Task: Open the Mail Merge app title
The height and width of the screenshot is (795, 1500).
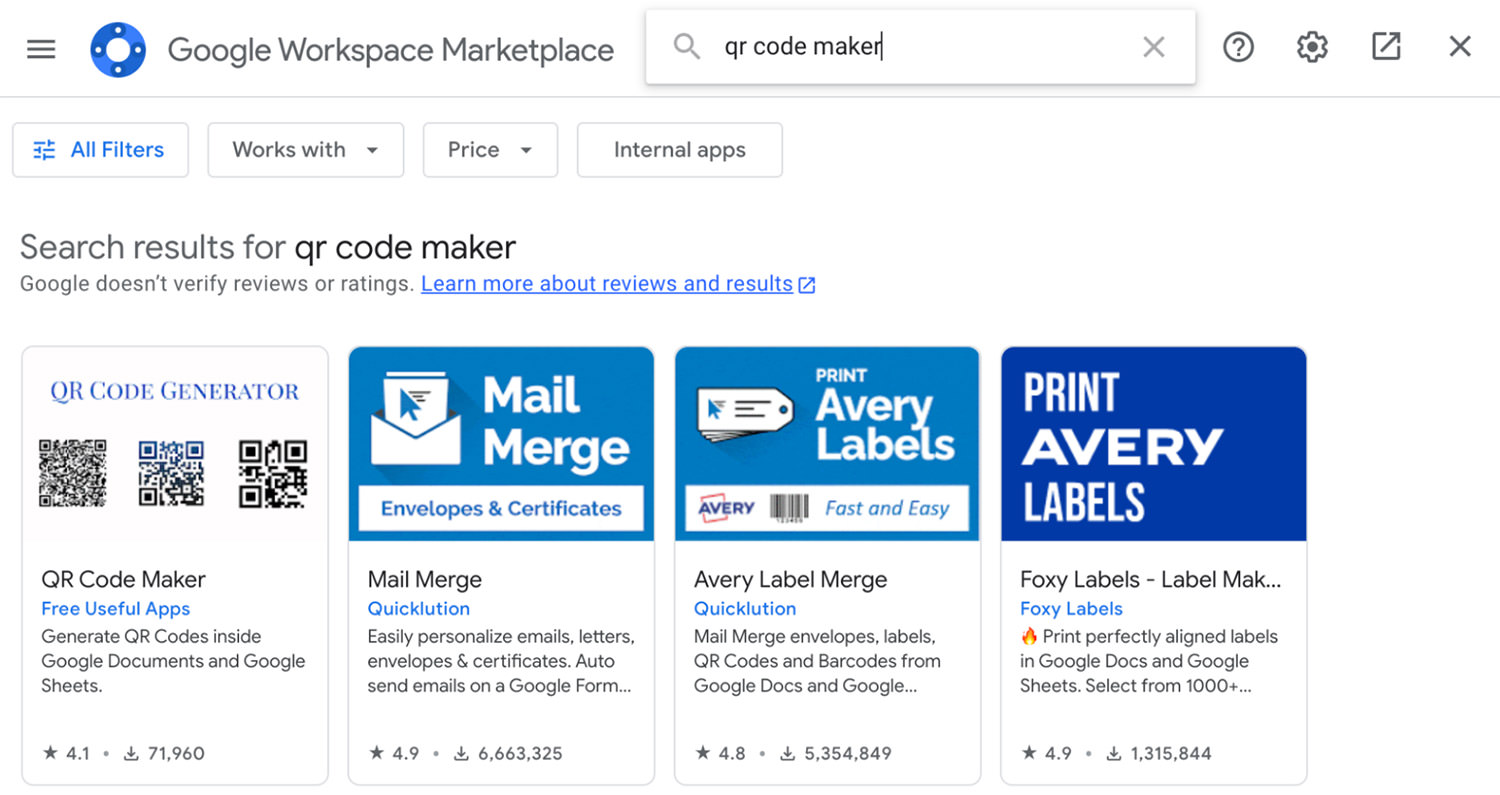Action: point(425,579)
